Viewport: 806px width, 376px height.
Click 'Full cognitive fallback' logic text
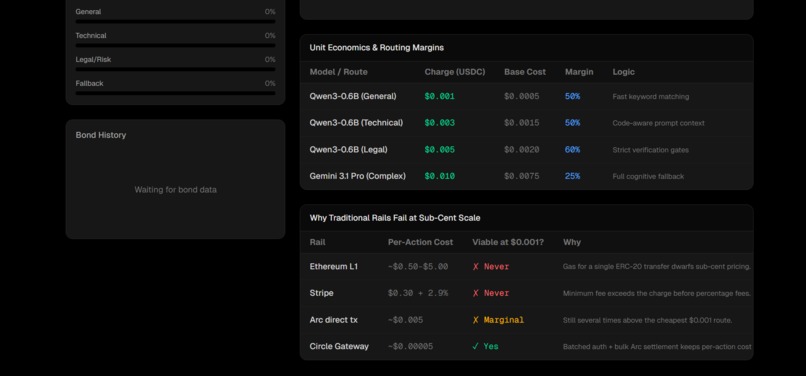click(648, 176)
